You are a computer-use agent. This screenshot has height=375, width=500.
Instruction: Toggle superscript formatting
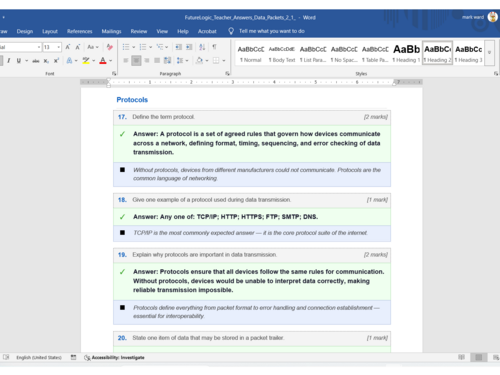(x=56, y=61)
